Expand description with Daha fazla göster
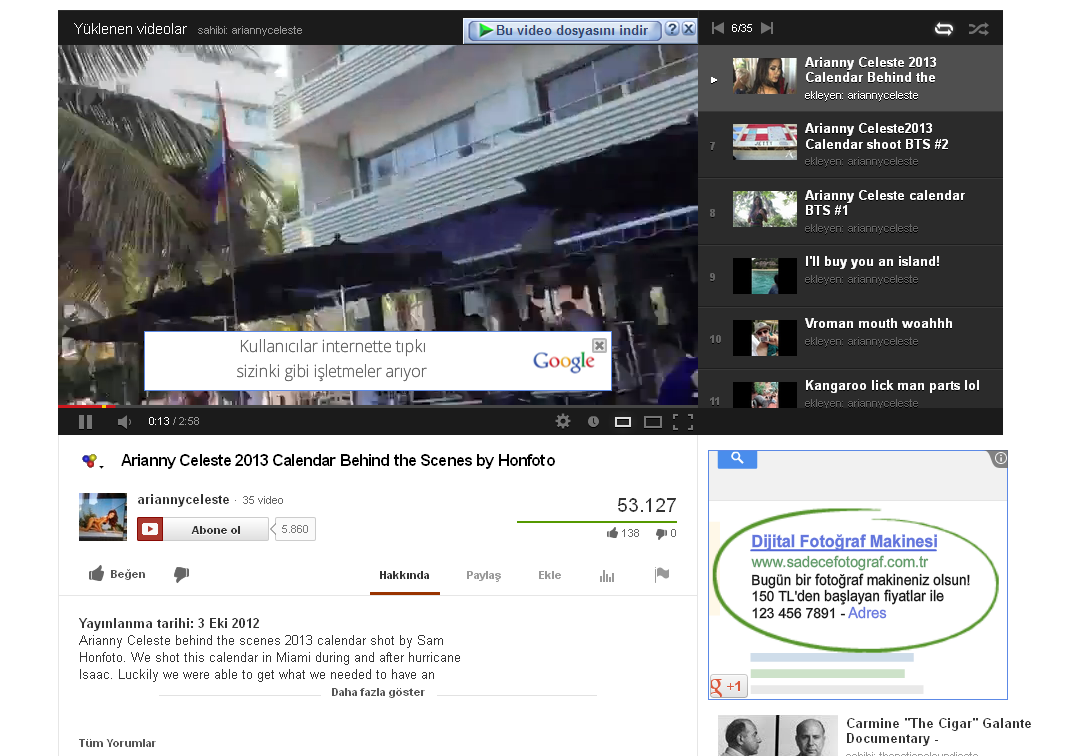1089x756 pixels. 378,692
